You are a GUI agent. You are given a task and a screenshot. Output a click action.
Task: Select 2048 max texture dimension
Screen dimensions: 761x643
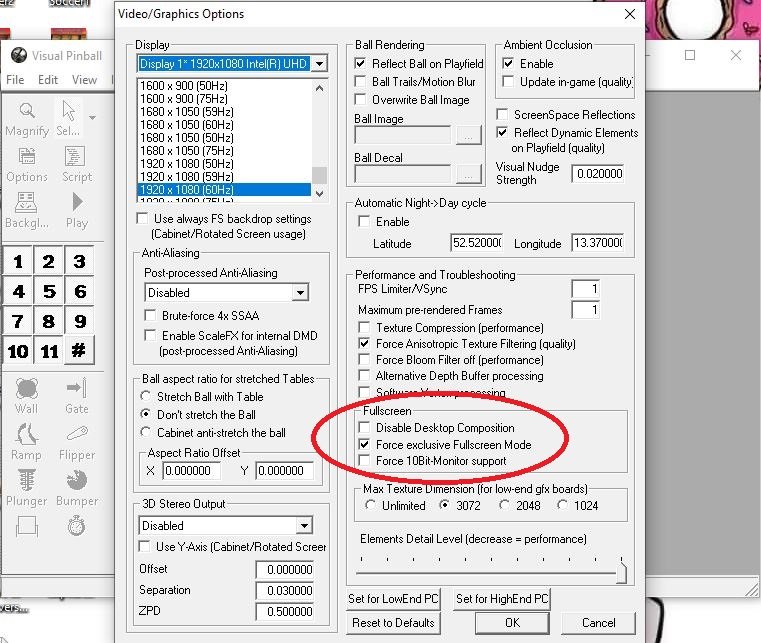coord(504,505)
